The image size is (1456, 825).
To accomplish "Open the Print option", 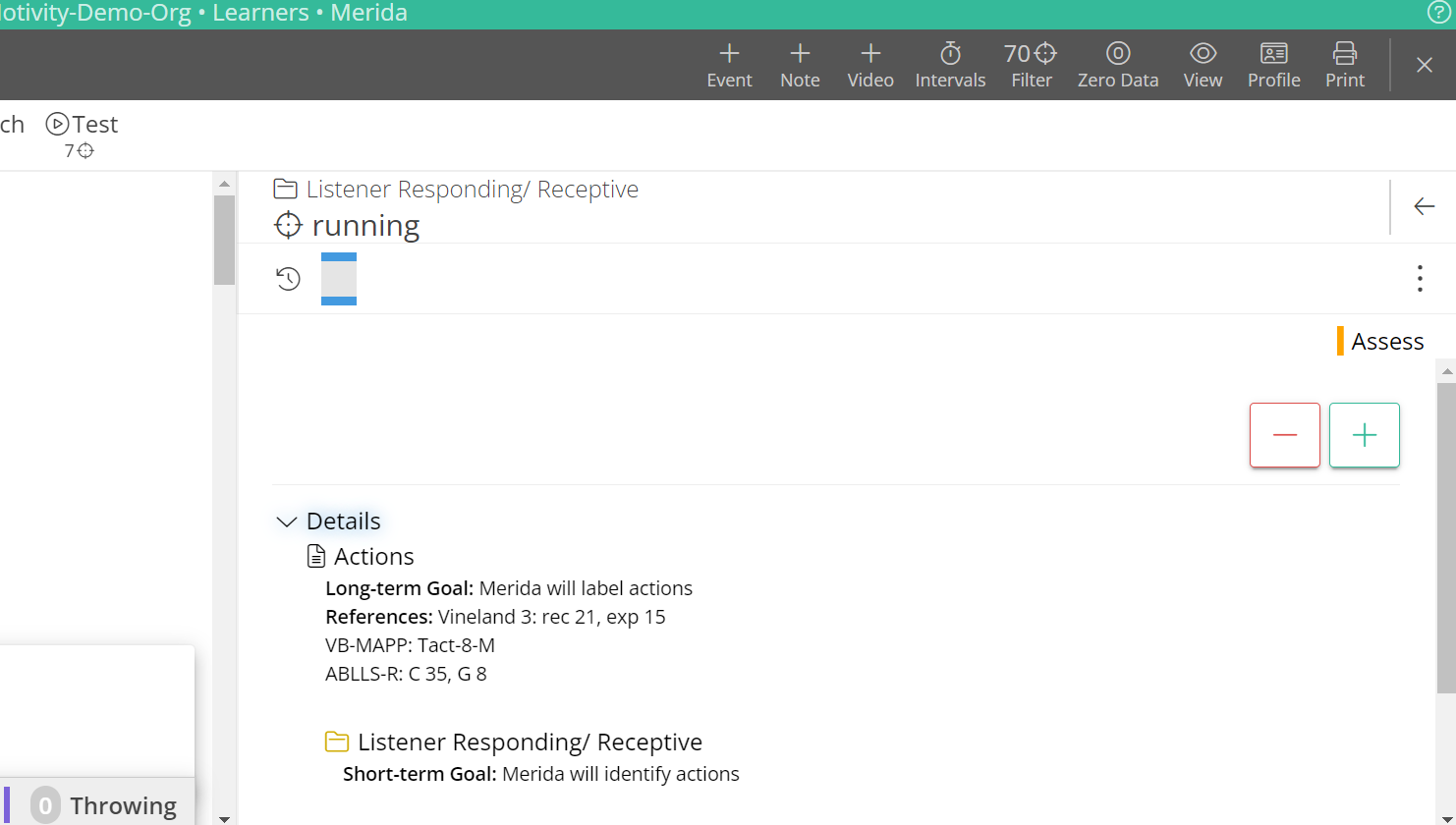I will [1344, 64].
